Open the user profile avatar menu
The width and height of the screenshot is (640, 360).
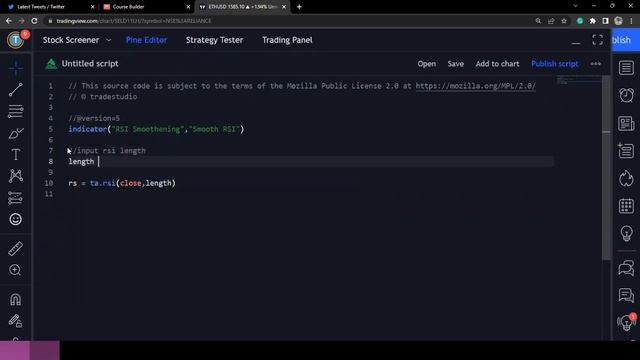[x=16, y=40]
